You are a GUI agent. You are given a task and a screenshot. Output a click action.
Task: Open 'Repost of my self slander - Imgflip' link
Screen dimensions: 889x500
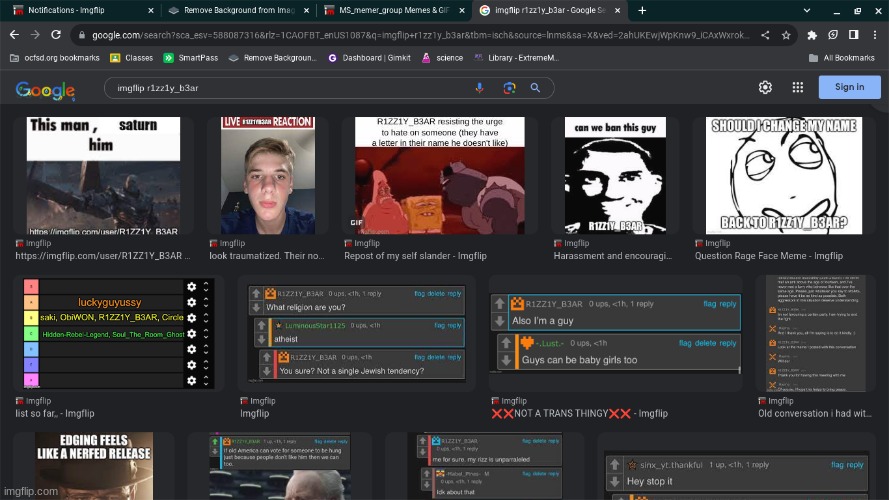click(x=415, y=256)
